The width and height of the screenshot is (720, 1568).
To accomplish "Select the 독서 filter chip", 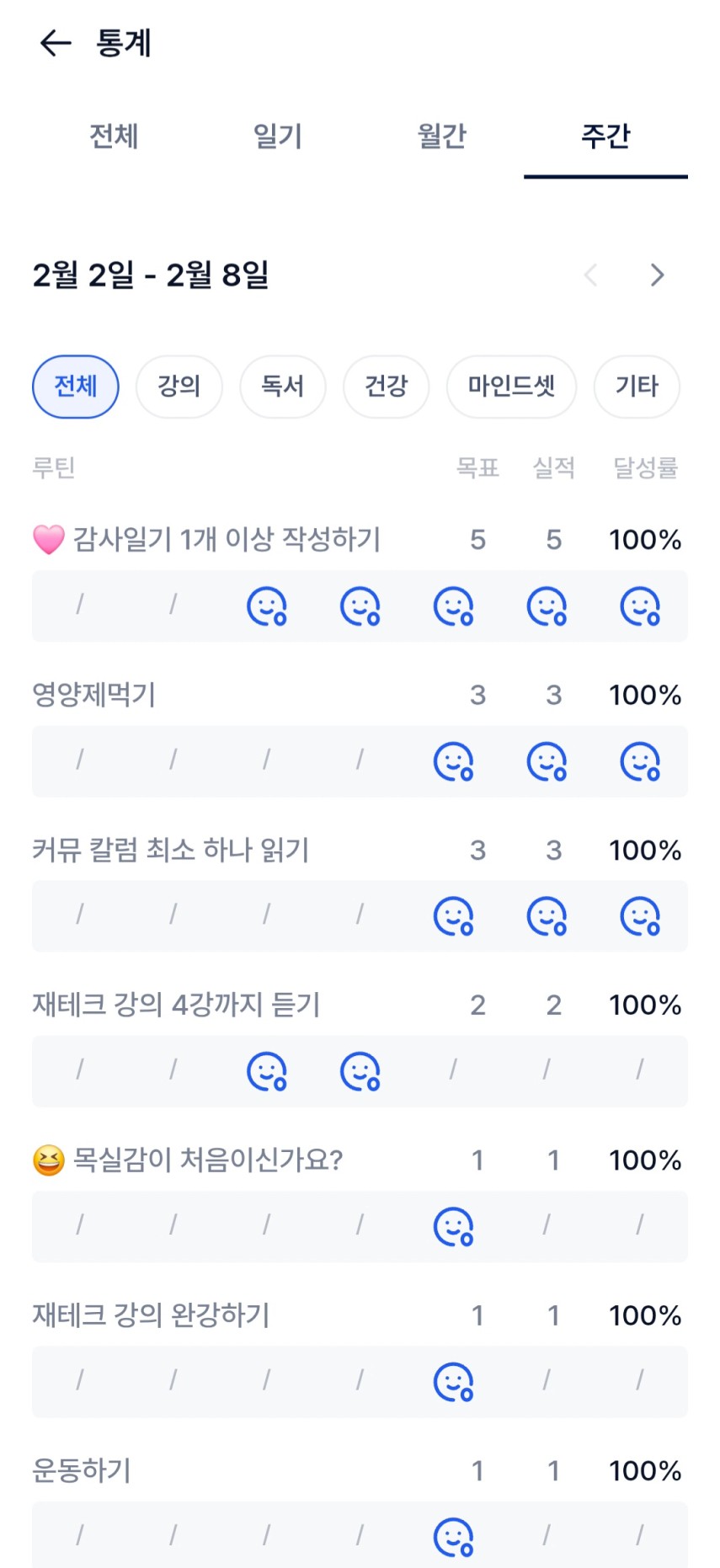I will [283, 387].
